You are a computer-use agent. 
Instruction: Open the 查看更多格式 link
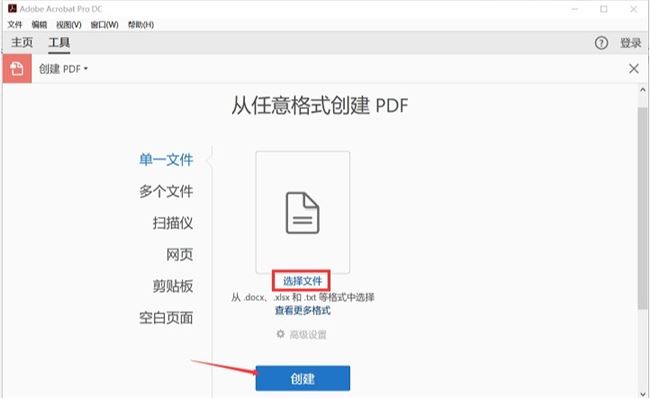click(303, 310)
